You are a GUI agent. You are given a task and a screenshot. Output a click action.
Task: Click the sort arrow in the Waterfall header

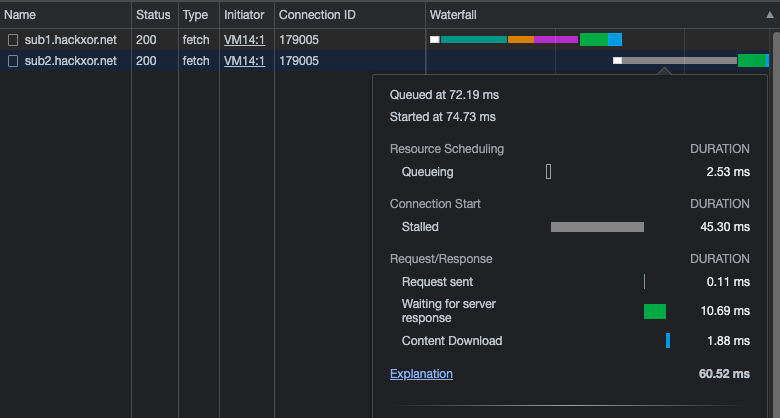point(768,15)
